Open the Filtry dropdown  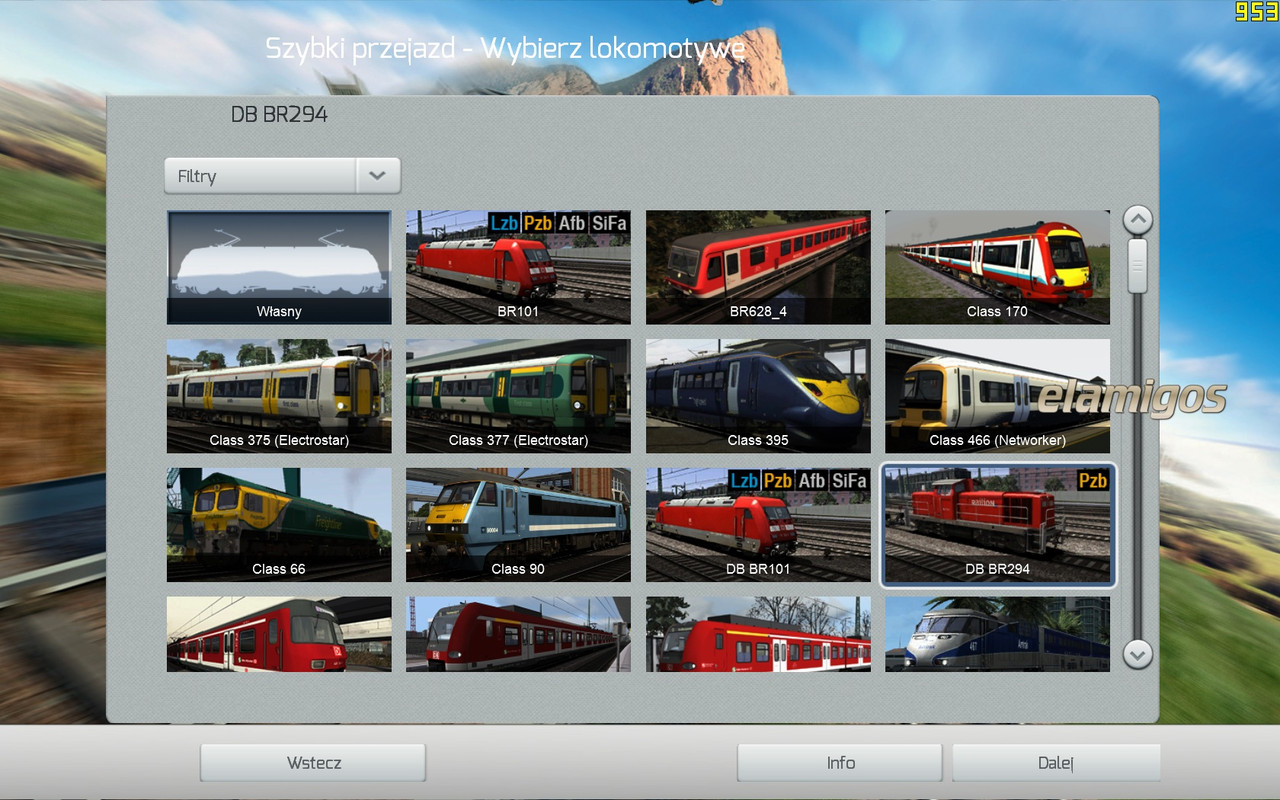[282, 176]
